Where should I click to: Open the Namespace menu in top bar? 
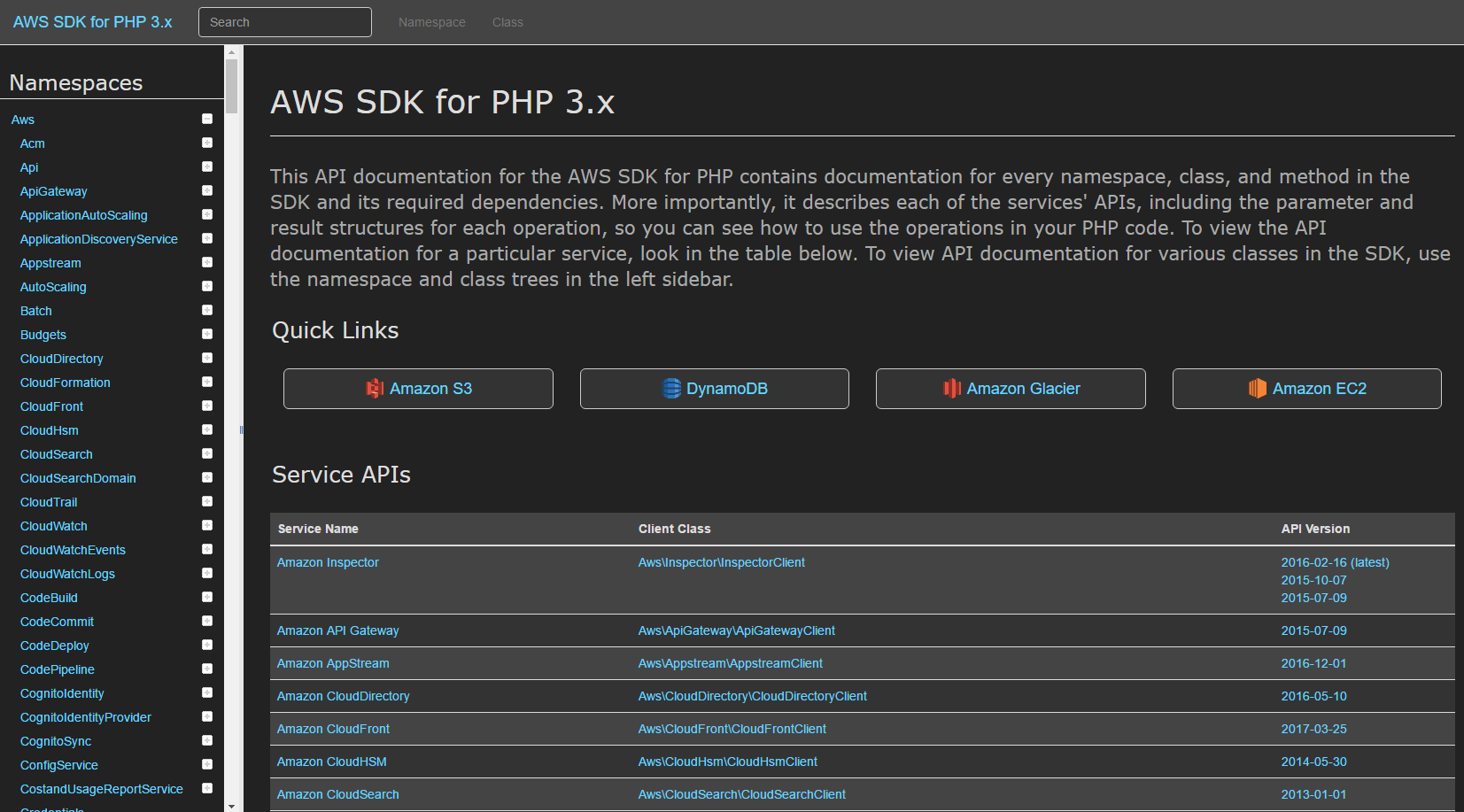432,22
